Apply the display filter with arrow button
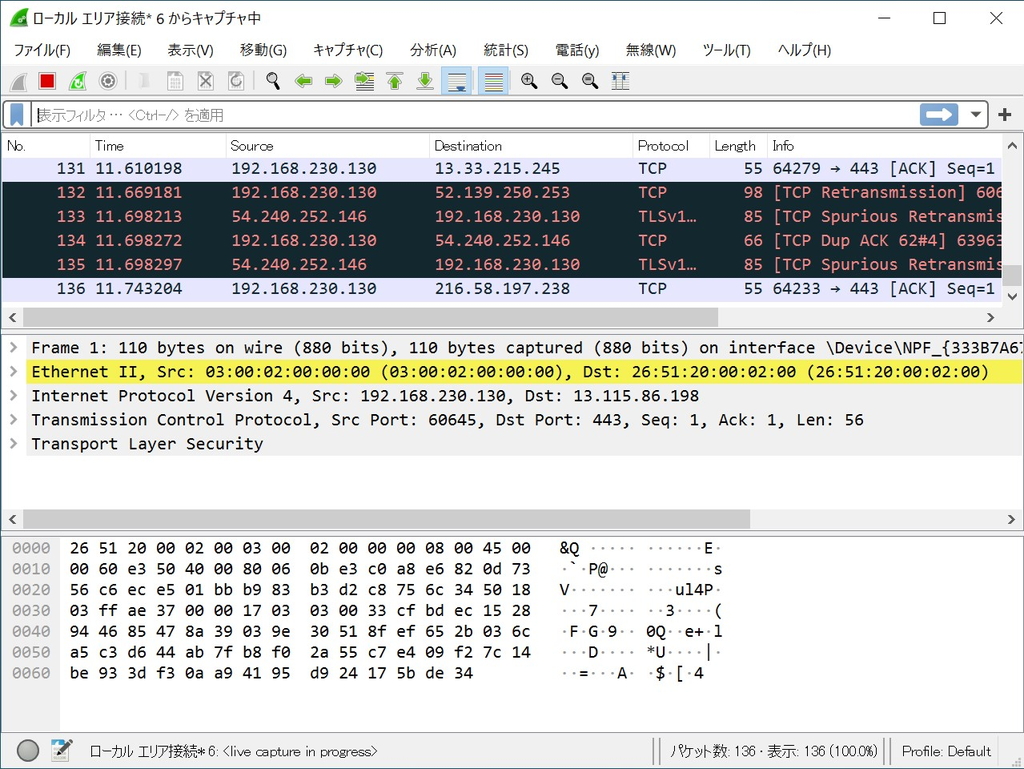The image size is (1024, 769). (938, 113)
